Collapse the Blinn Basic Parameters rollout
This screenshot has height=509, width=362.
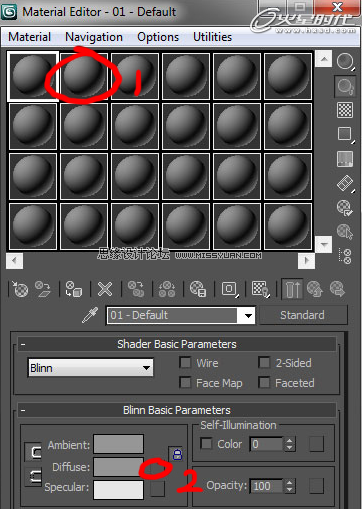[x=177, y=410]
